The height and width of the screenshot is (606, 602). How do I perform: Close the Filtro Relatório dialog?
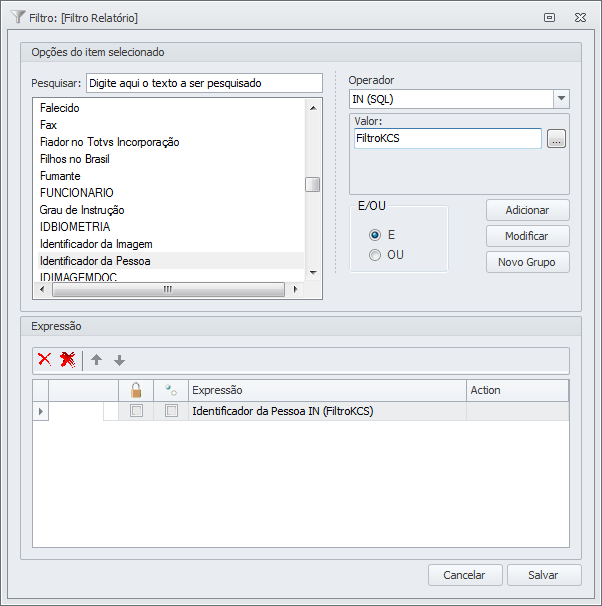580,17
